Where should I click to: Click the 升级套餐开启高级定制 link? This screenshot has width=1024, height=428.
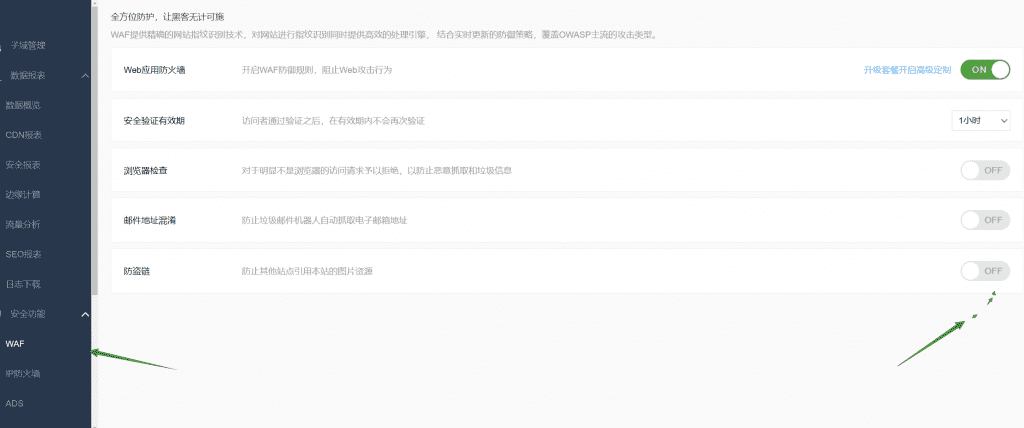point(907,70)
